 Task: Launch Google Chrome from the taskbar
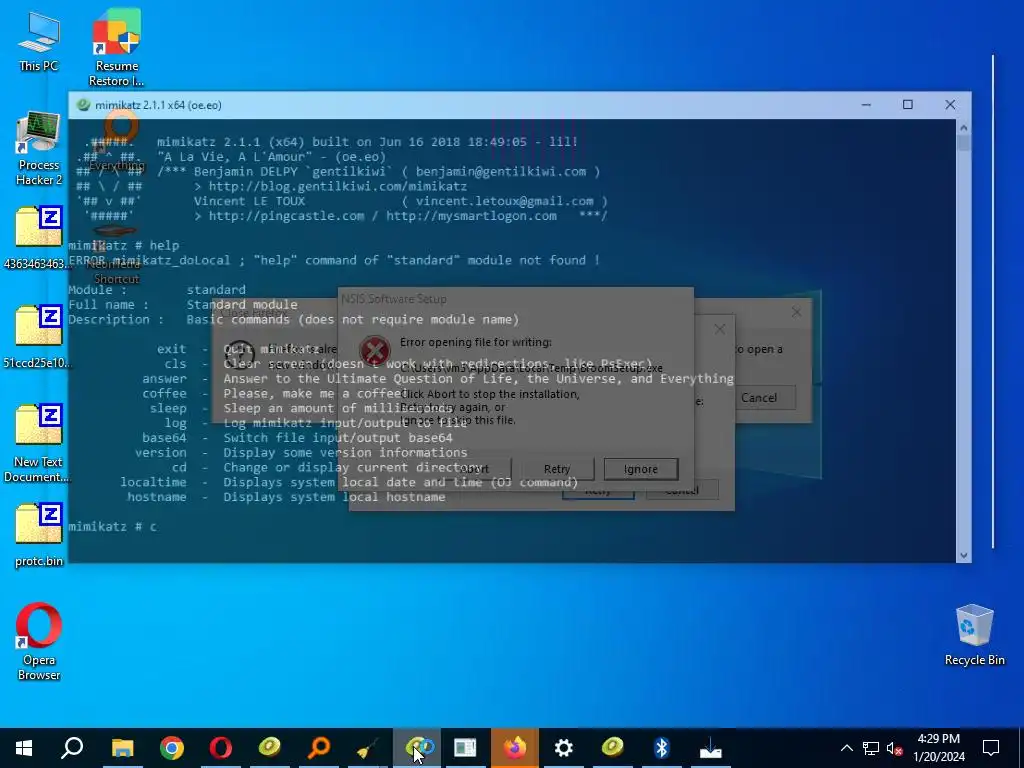coord(172,748)
